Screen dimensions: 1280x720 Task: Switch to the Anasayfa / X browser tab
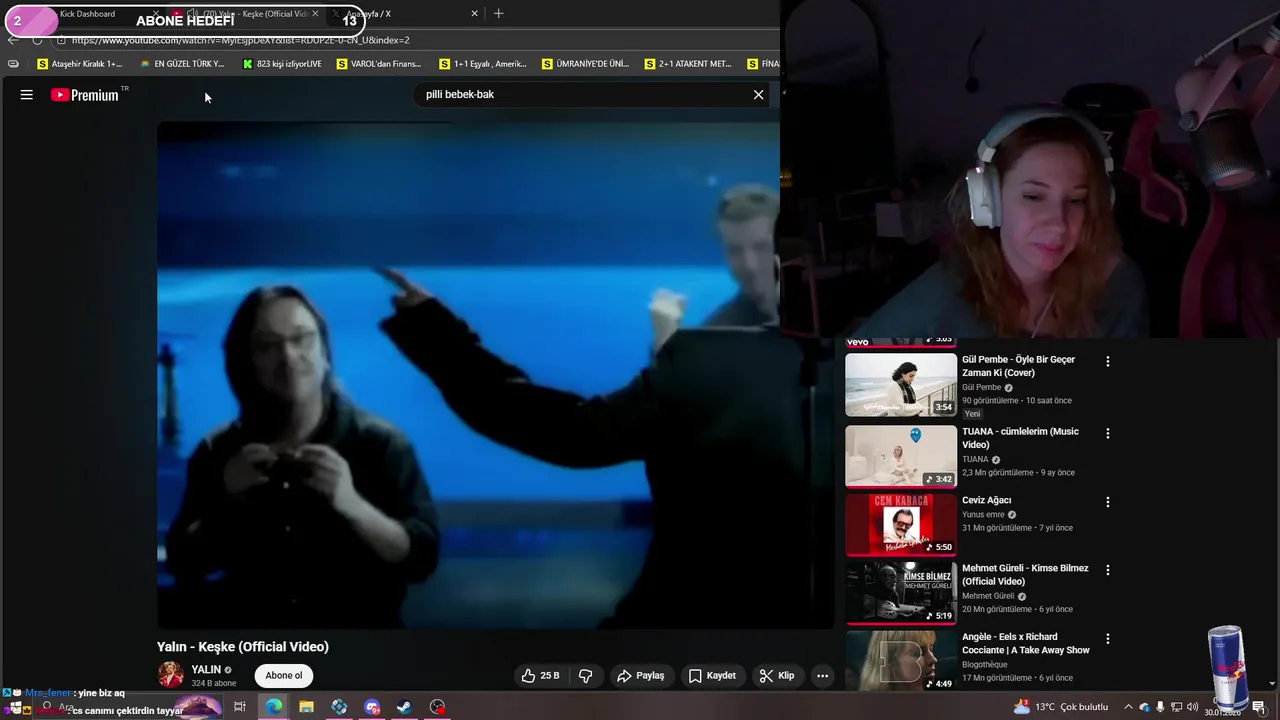[405, 14]
